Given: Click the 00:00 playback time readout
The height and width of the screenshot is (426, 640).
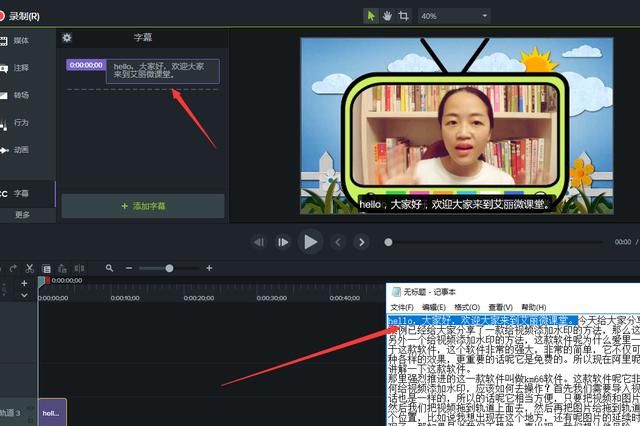Looking at the screenshot, I should point(623,242).
